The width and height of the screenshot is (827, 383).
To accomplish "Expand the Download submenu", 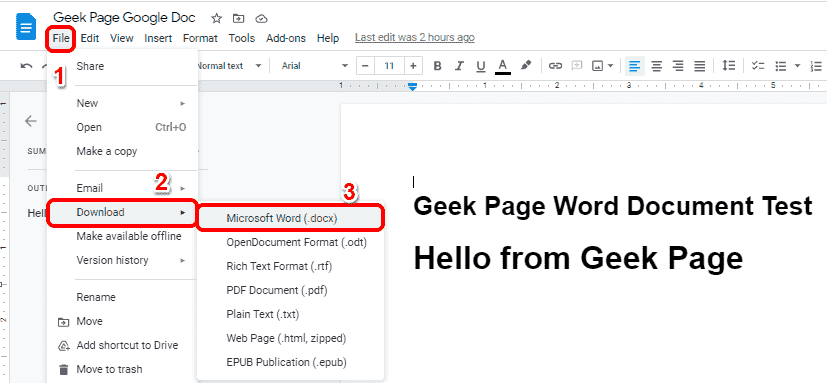I will [x=122, y=212].
